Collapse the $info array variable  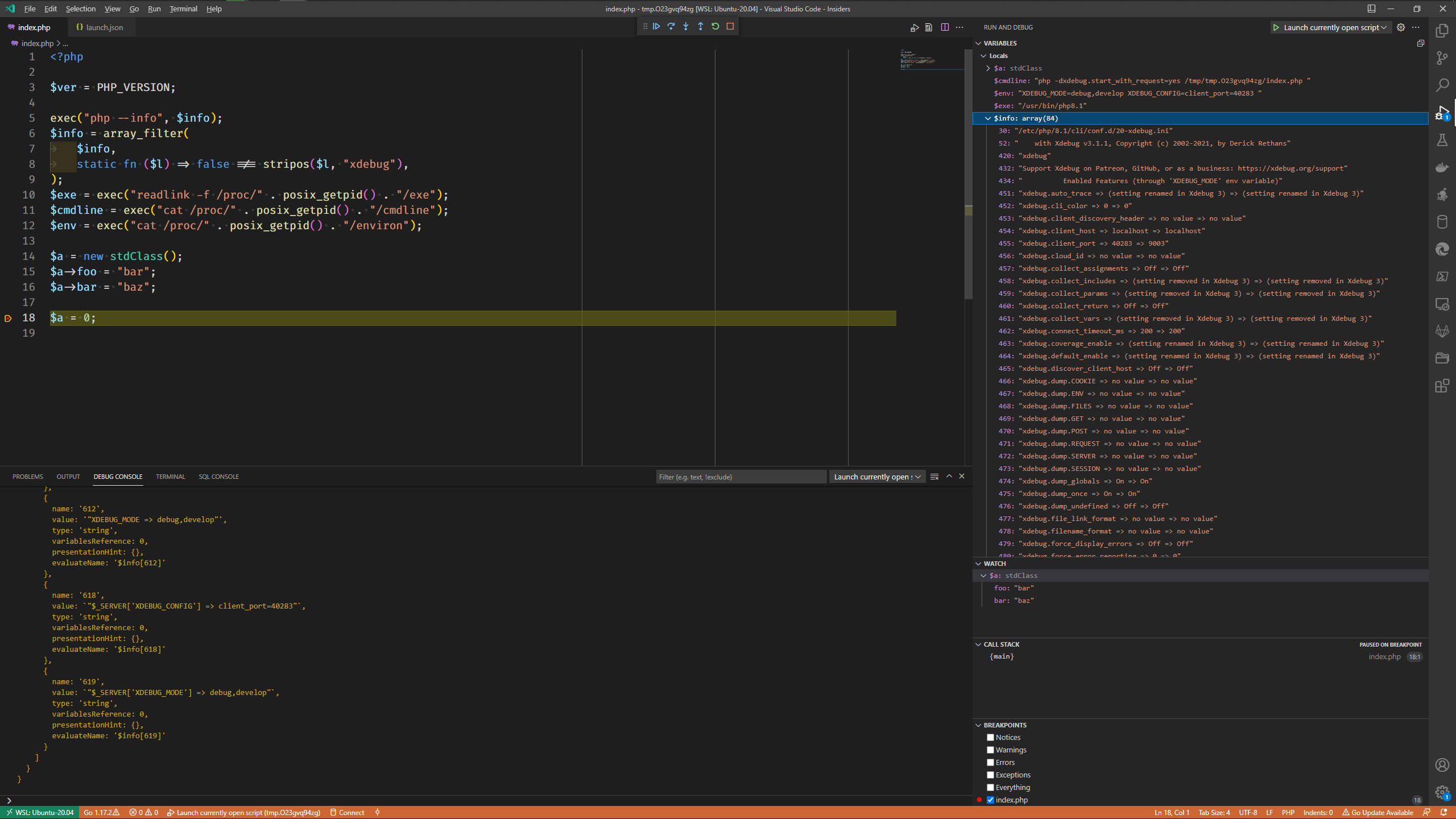988,118
